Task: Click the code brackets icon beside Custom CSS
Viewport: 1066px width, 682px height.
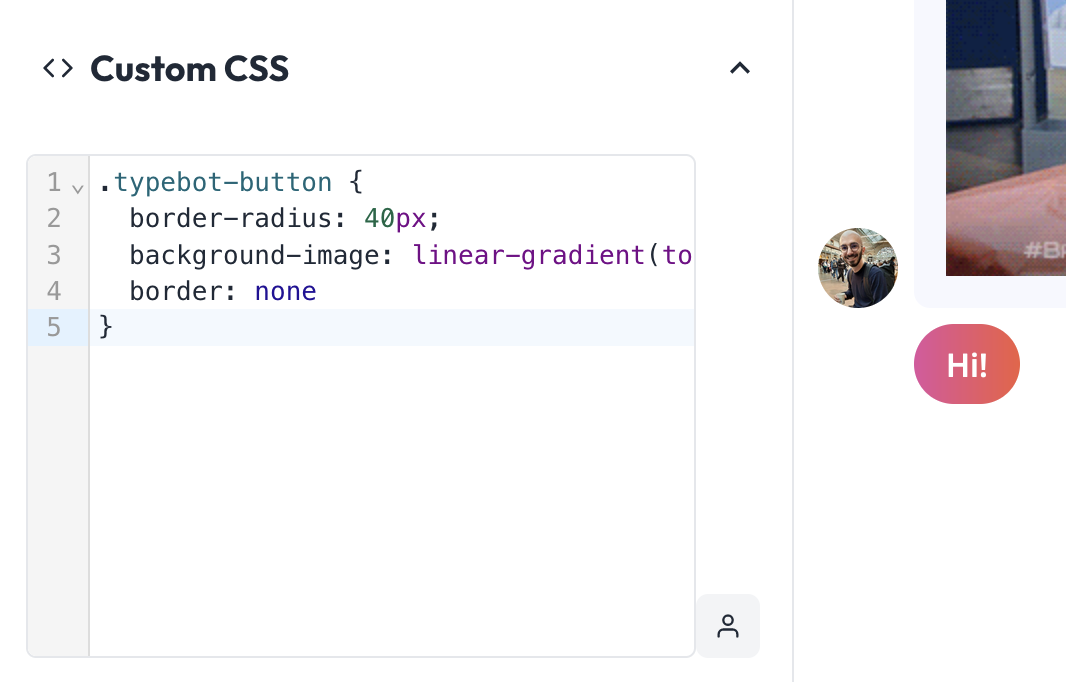Action: pyautogui.click(x=58, y=69)
